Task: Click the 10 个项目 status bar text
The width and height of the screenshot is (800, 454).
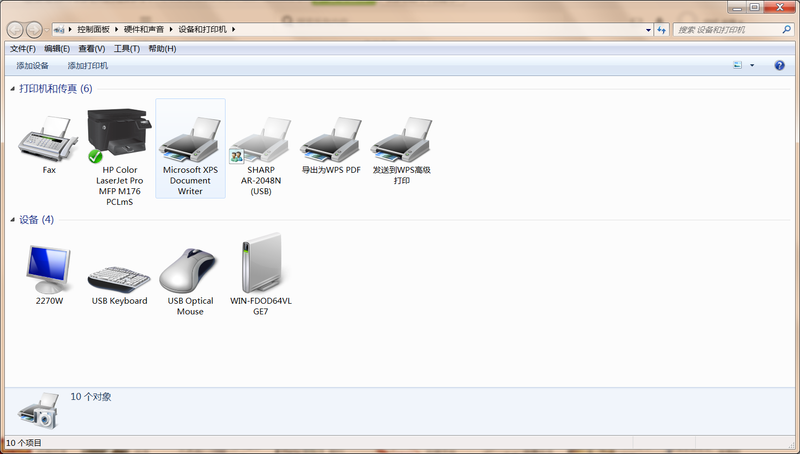Action: coord(23,443)
